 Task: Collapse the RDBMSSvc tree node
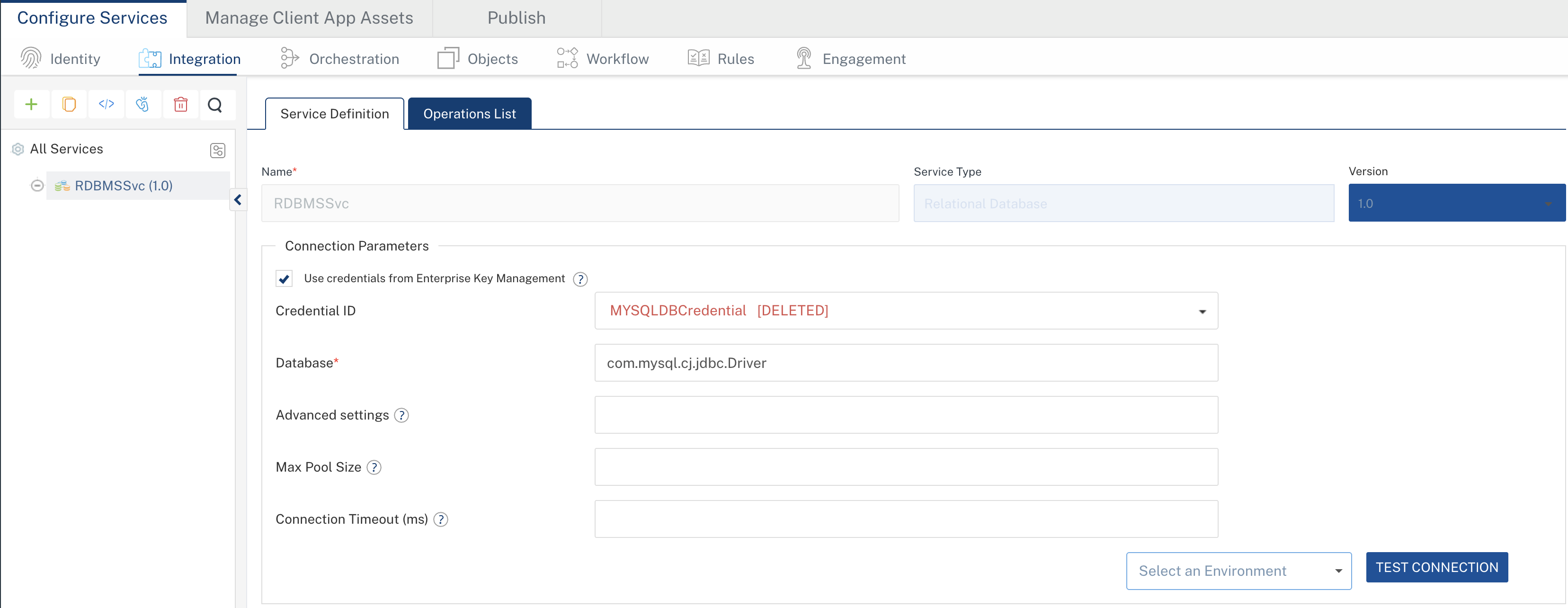[x=37, y=186]
